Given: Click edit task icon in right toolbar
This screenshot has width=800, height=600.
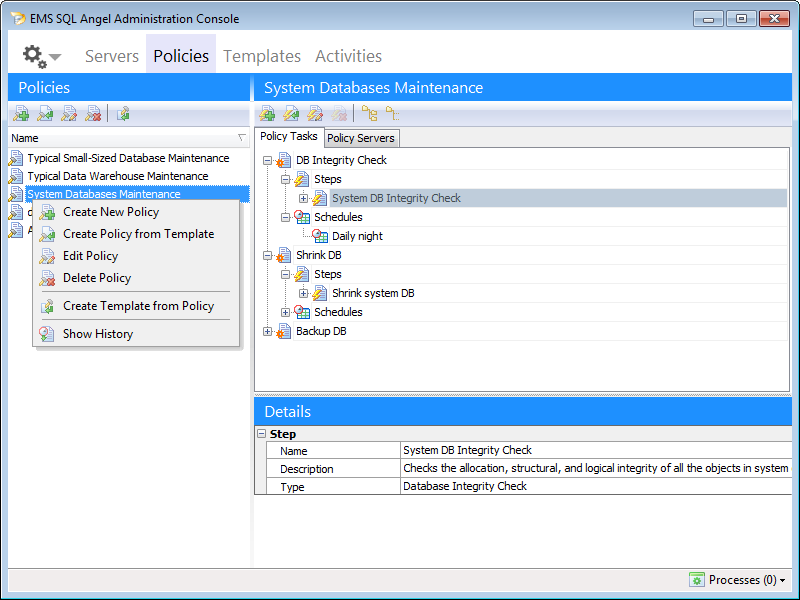Looking at the screenshot, I should coord(315,113).
